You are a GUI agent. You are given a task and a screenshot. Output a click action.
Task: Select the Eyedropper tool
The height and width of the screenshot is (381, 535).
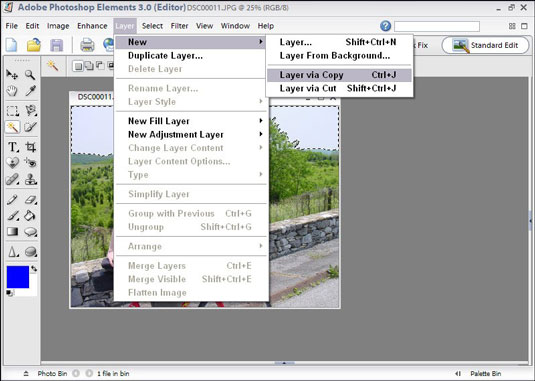(x=30, y=91)
